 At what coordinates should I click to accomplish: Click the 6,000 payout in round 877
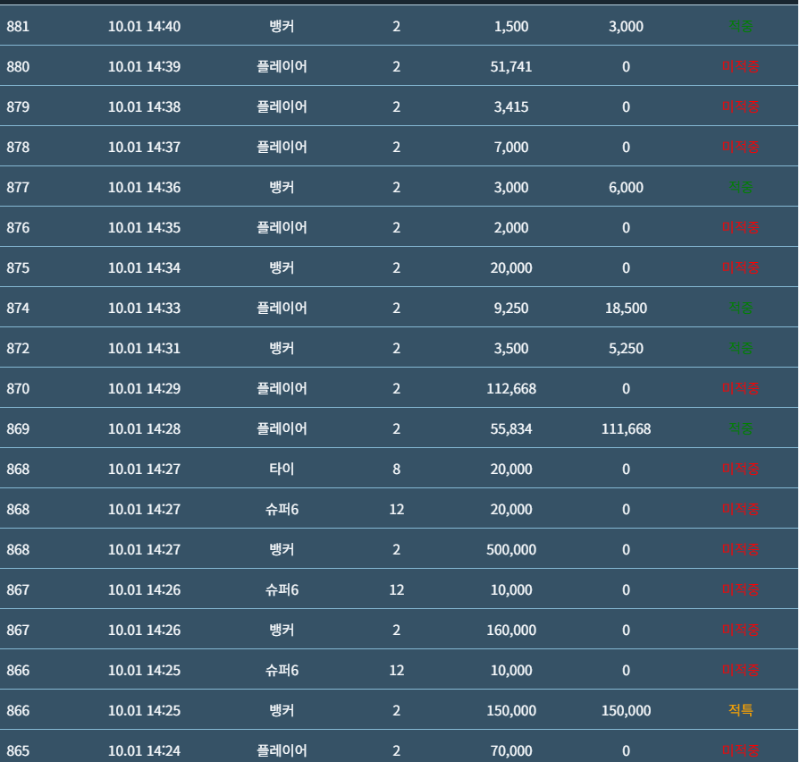[626, 187]
